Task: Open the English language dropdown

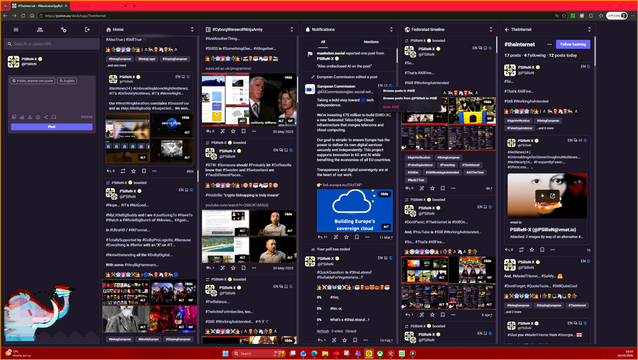Action: click(x=67, y=81)
